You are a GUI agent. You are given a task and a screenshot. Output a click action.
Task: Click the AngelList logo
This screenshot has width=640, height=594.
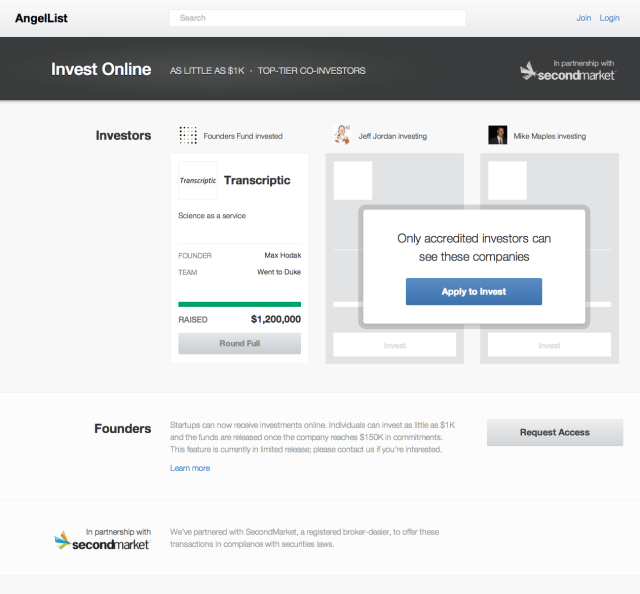(x=41, y=18)
